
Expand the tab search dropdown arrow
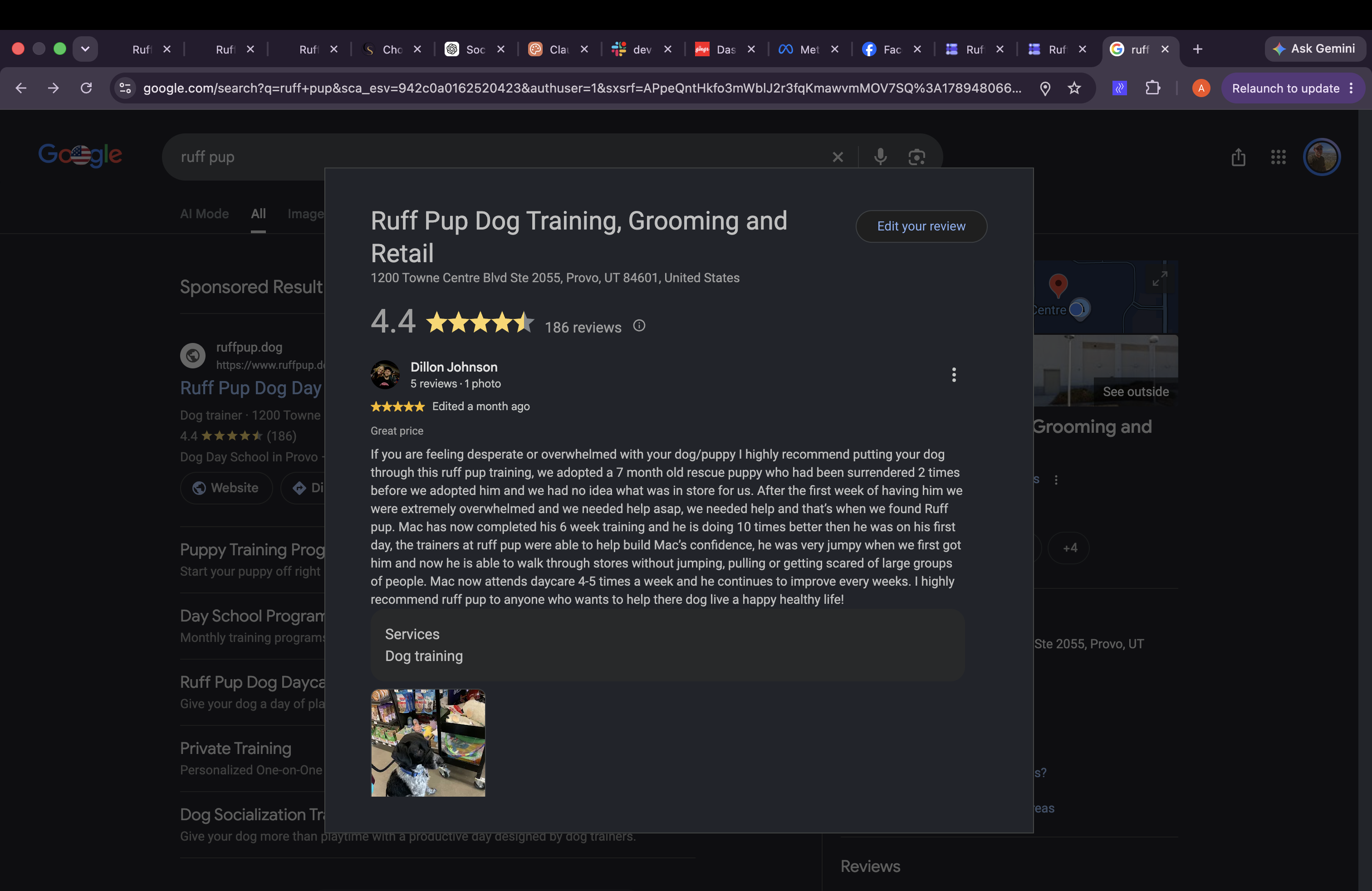point(85,49)
